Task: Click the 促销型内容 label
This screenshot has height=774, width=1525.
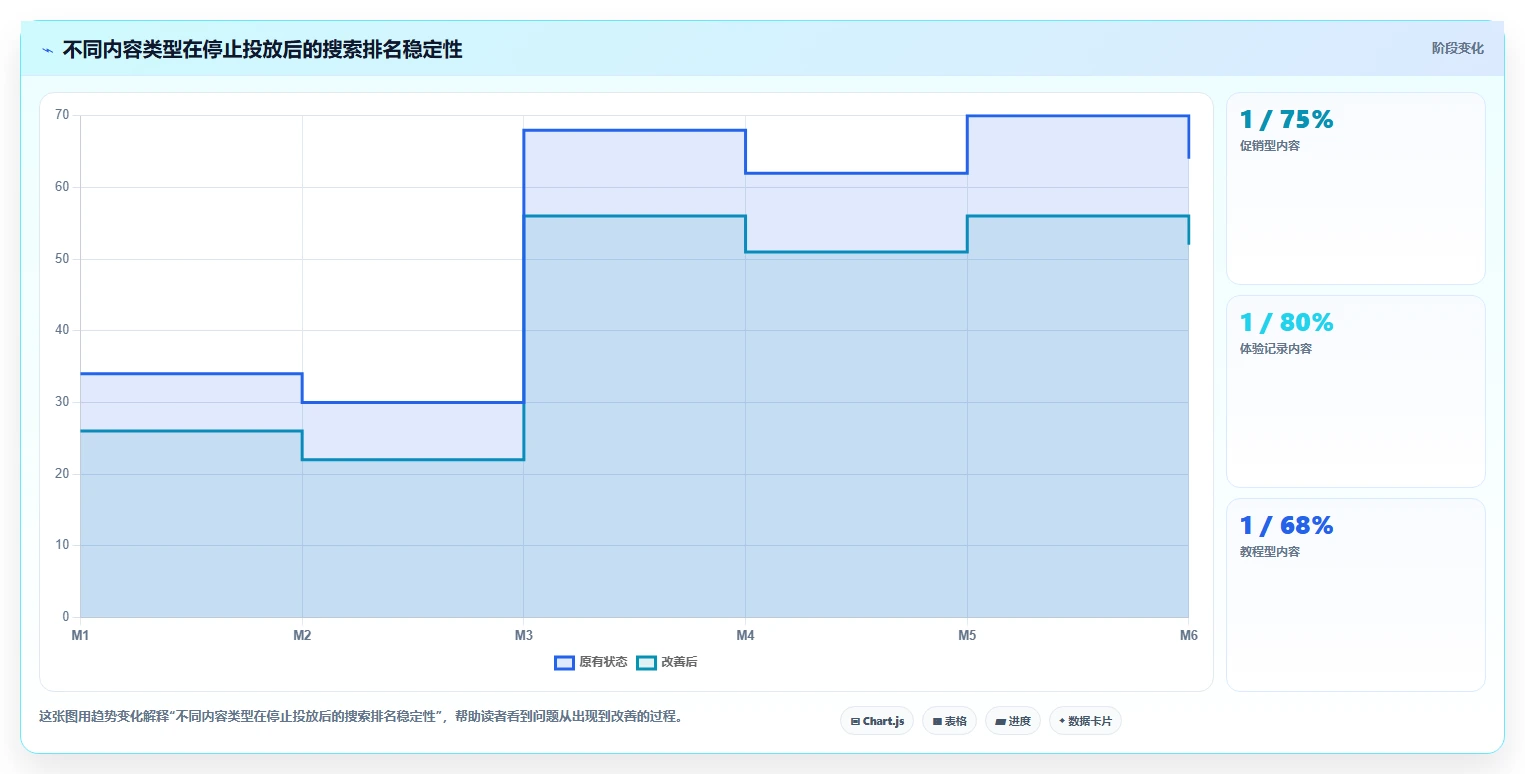Action: click(x=1270, y=146)
